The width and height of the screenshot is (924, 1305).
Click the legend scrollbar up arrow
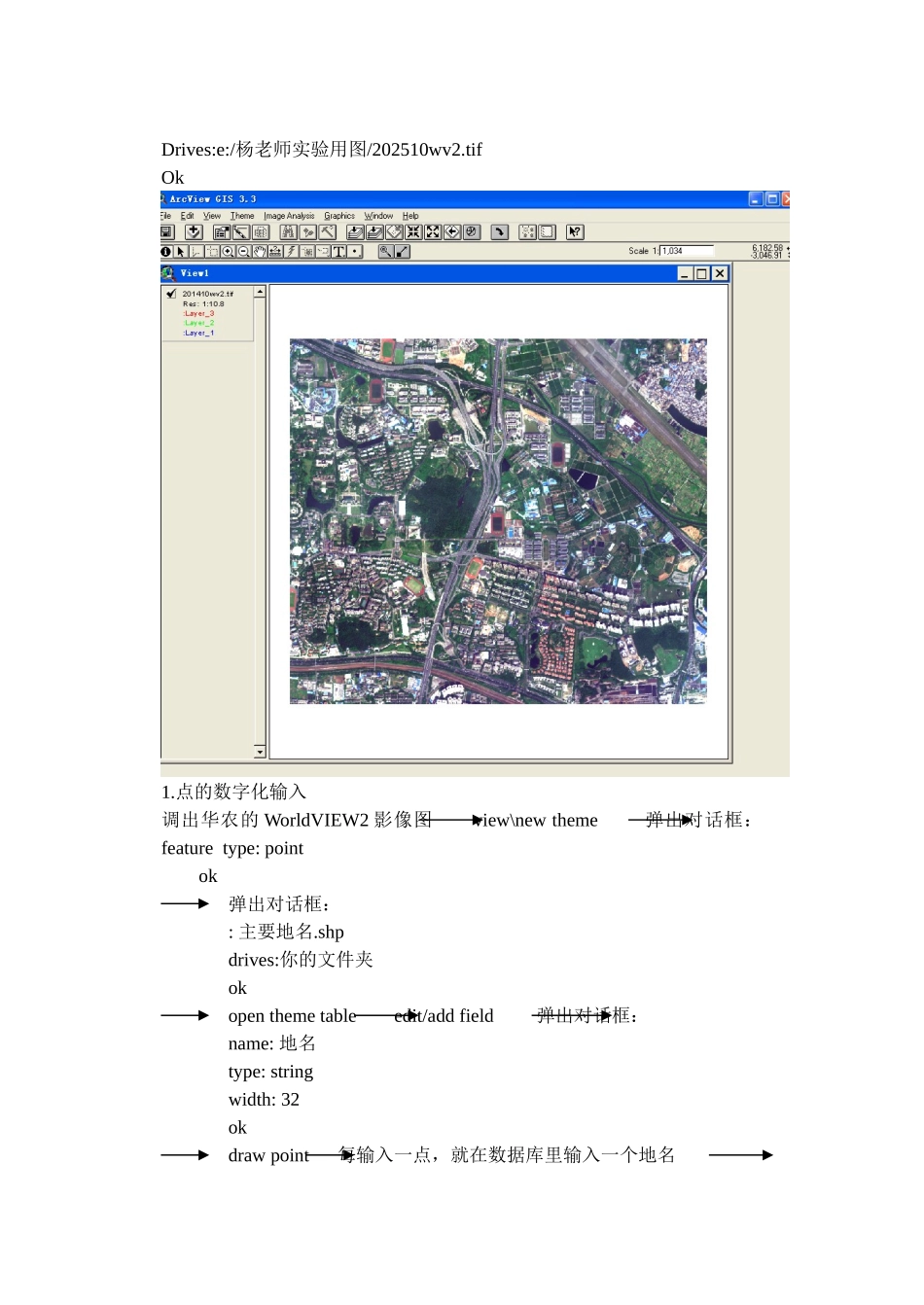click(260, 292)
